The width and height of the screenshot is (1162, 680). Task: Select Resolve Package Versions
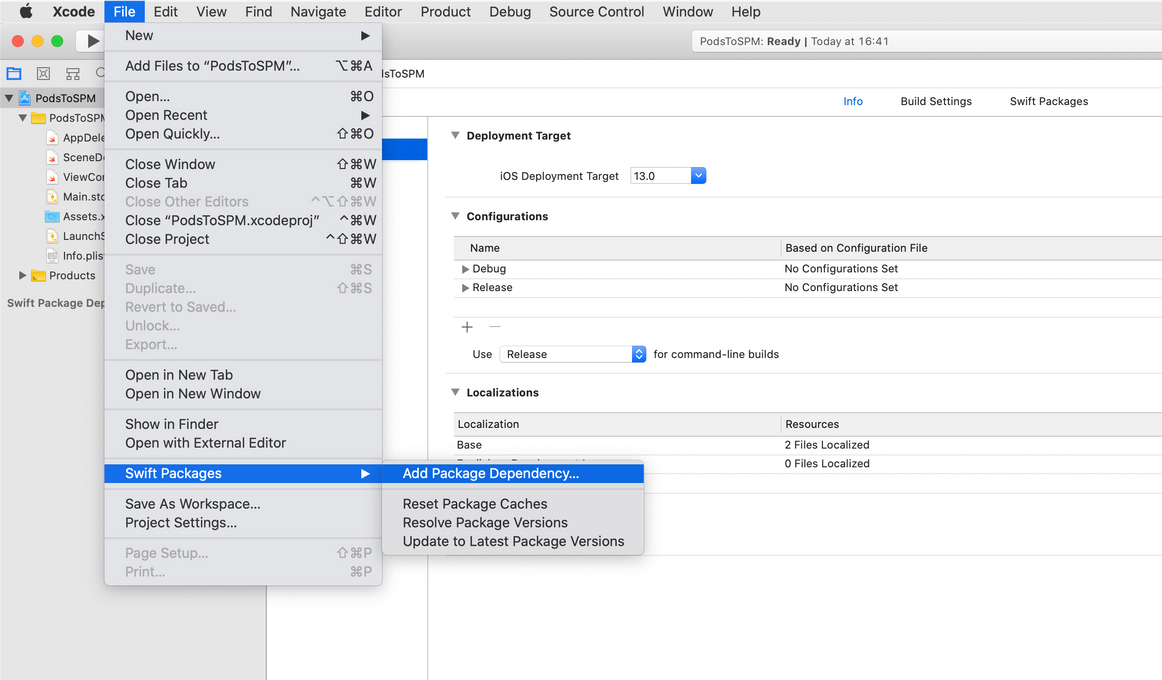tap(513, 523)
